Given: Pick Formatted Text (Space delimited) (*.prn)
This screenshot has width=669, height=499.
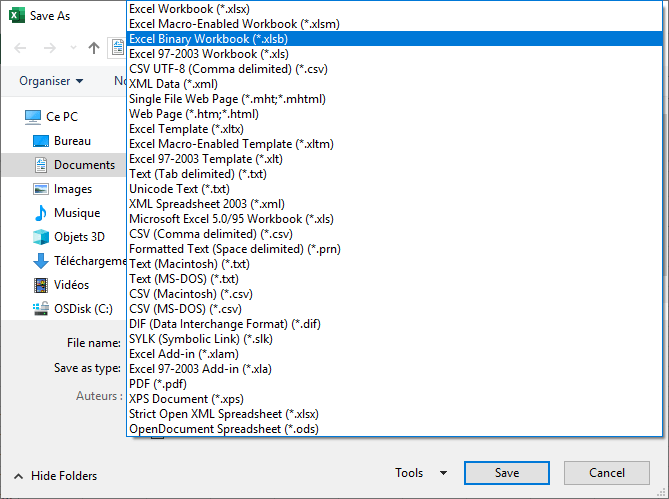Looking at the screenshot, I should [394, 249].
